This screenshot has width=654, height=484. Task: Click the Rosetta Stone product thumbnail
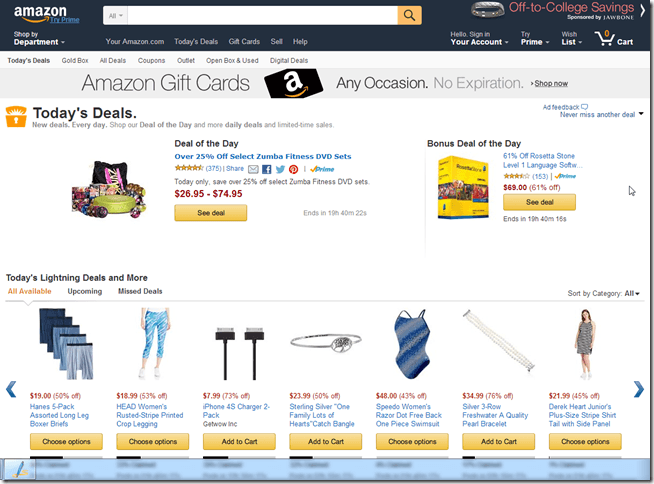[463, 187]
